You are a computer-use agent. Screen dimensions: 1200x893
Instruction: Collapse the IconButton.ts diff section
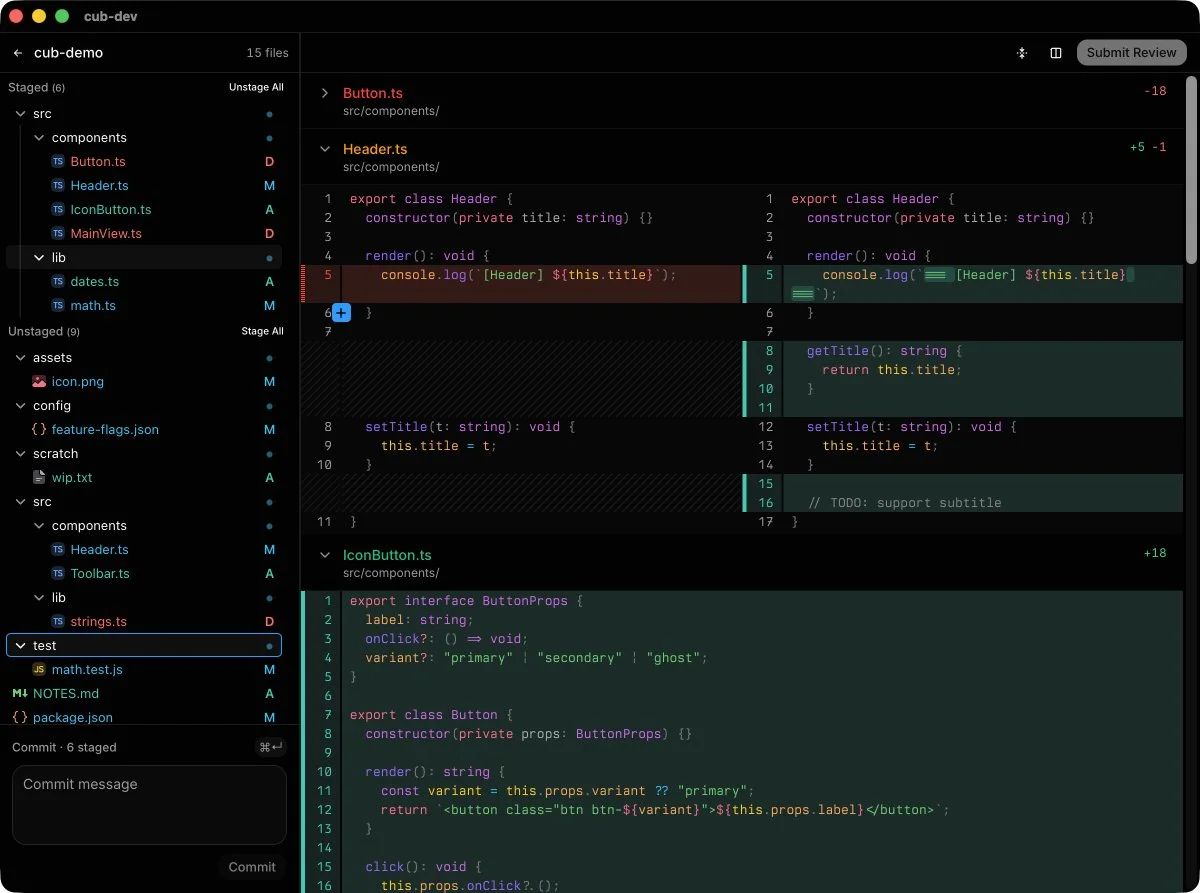tap(324, 555)
